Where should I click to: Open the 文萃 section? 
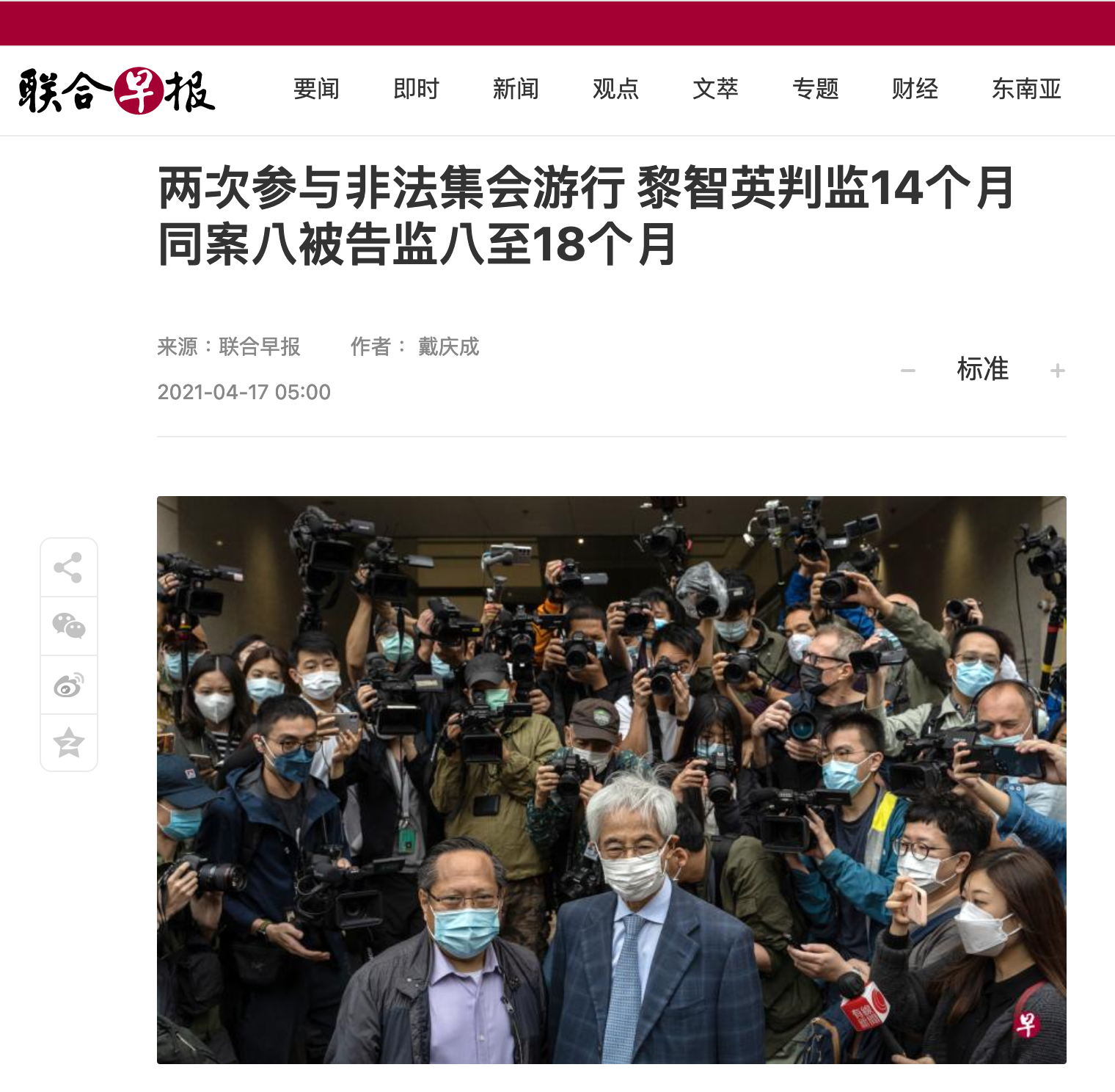pyautogui.click(x=715, y=89)
